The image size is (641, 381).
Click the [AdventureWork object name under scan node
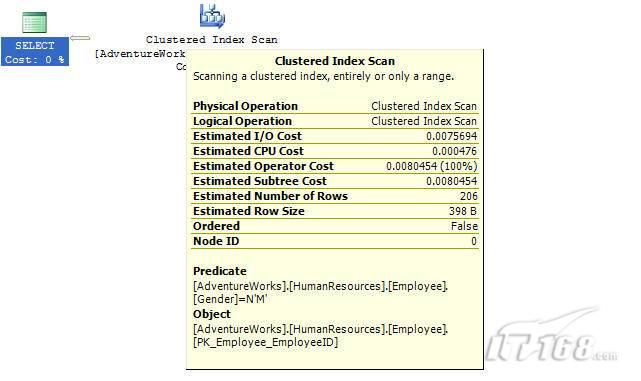tap(140, 54)
